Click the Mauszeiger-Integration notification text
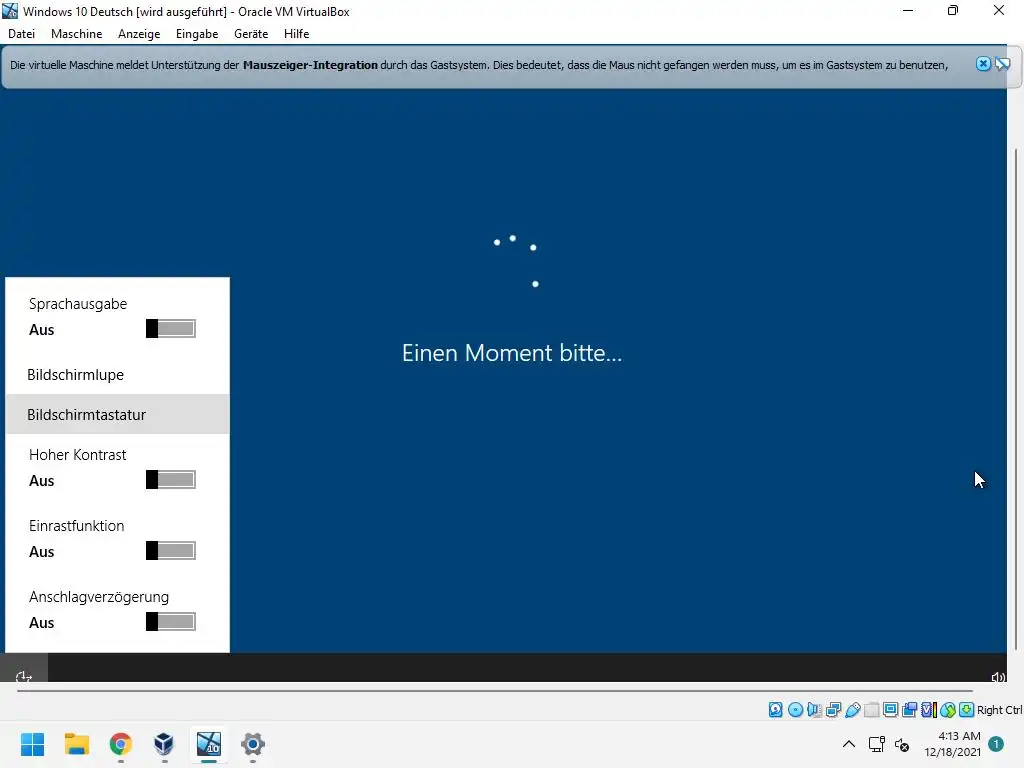Image resolution: width=1024 pixels, height=768 pixels. click(310, 65)
